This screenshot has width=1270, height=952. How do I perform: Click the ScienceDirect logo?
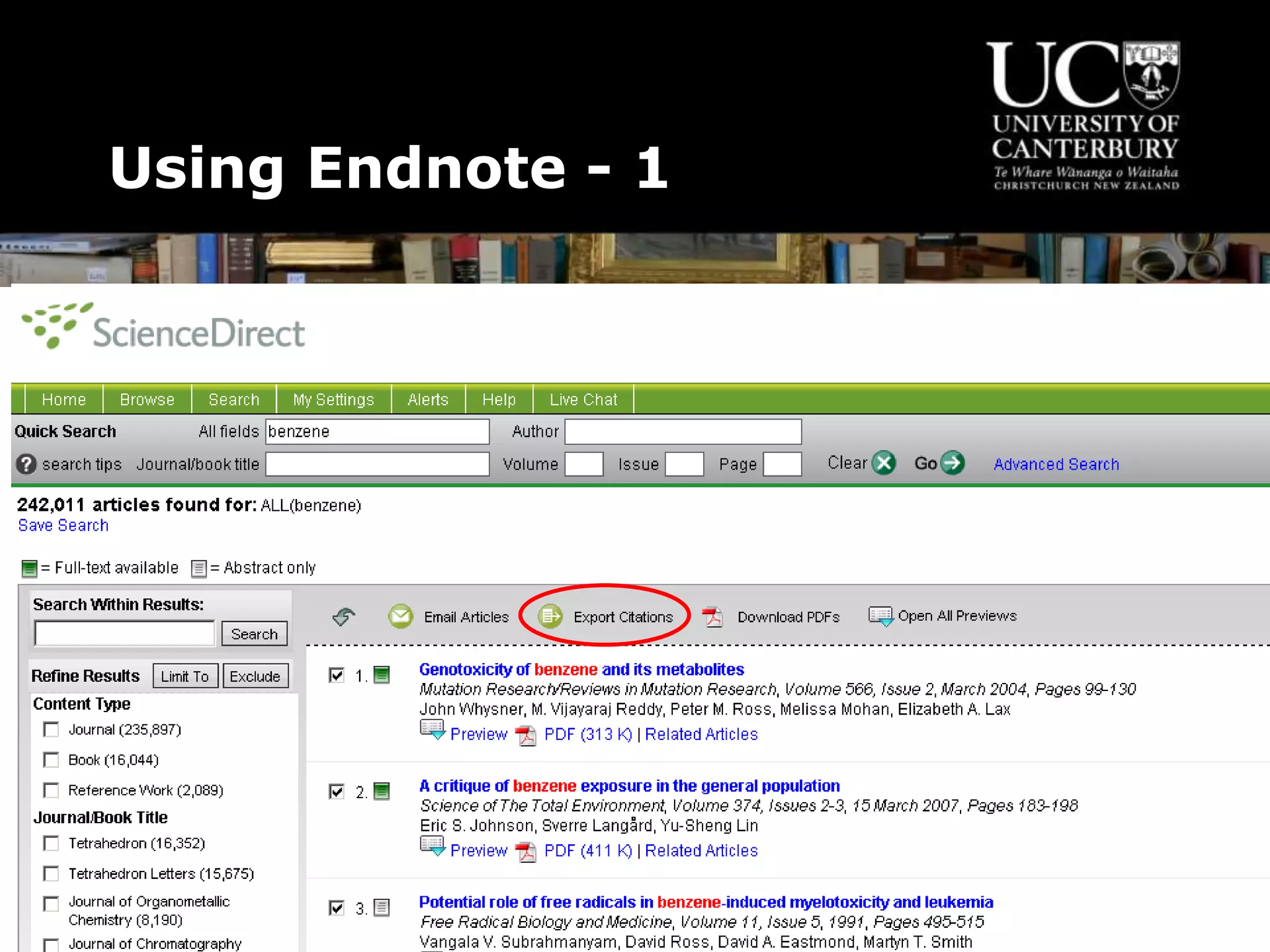click(x=162, y=327)
